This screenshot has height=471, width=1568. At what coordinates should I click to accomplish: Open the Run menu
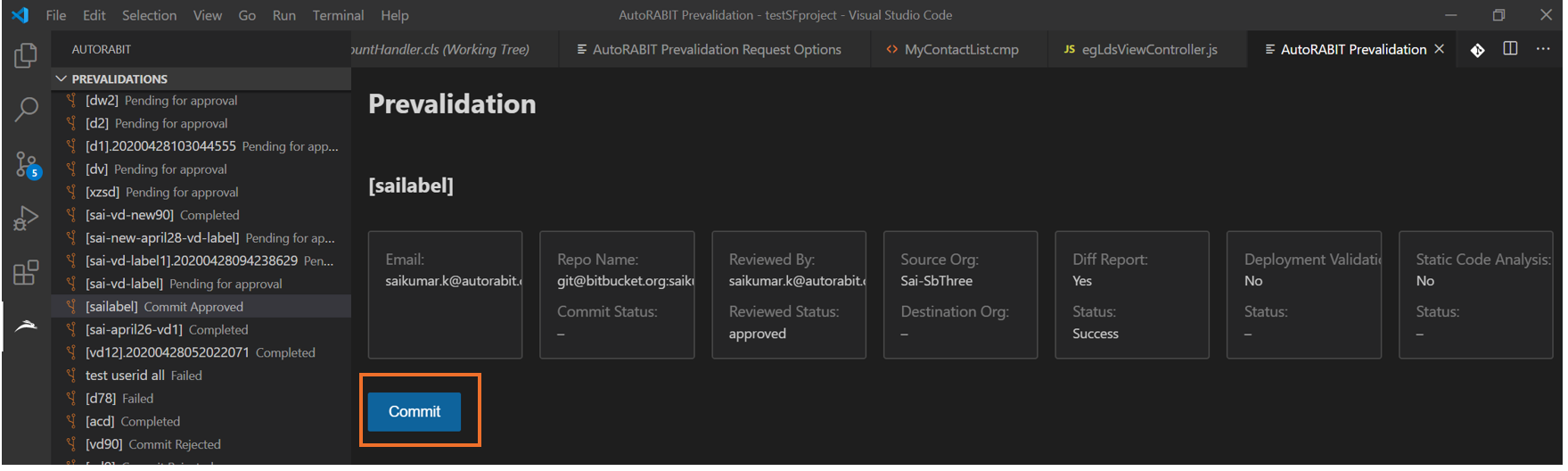284,15
